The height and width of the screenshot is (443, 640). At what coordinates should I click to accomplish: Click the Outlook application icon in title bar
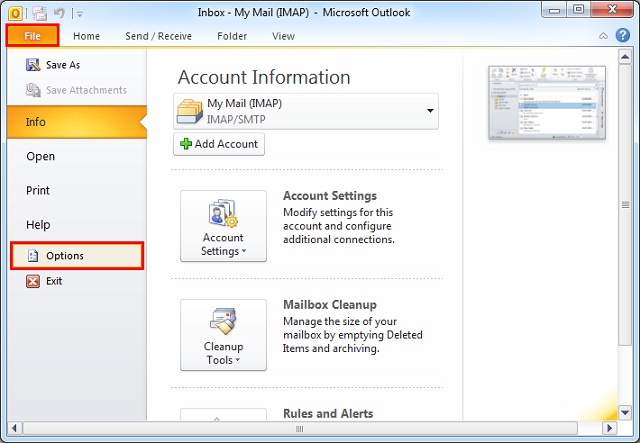[15, 13]
